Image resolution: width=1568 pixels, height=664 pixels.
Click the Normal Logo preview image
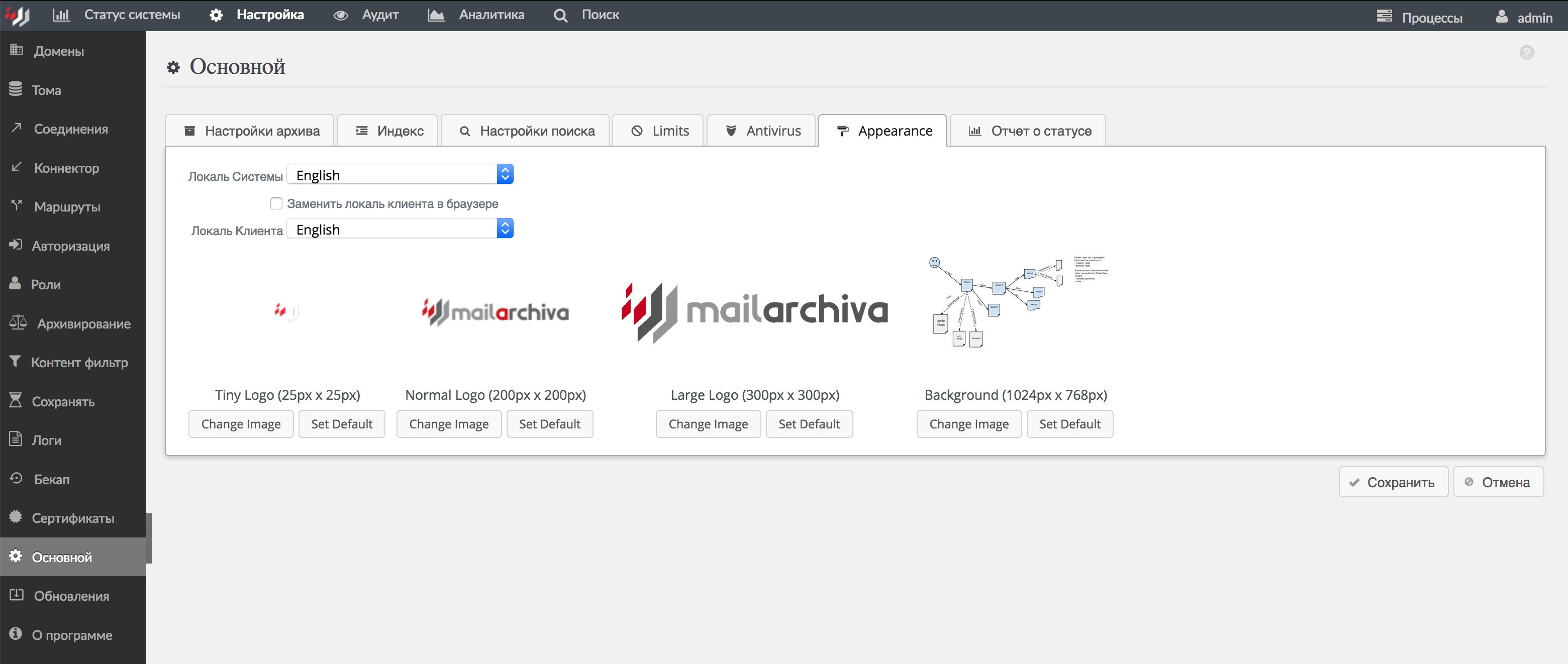click(x=496, y=311)
